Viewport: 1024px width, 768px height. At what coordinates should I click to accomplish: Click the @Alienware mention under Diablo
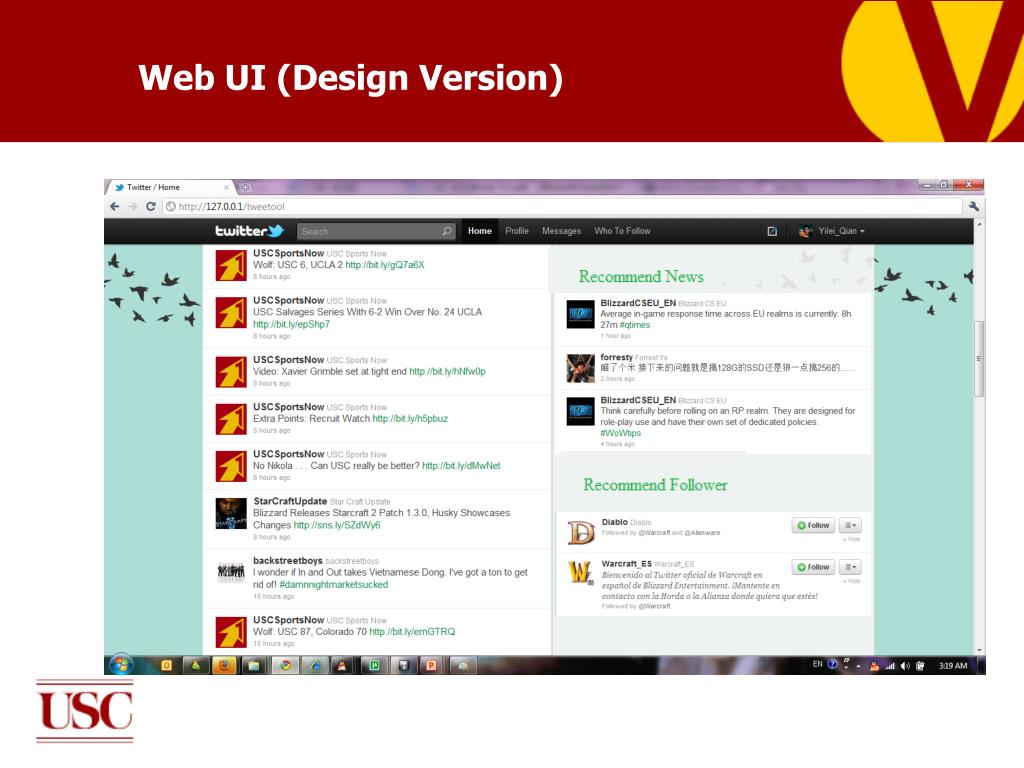702,533
